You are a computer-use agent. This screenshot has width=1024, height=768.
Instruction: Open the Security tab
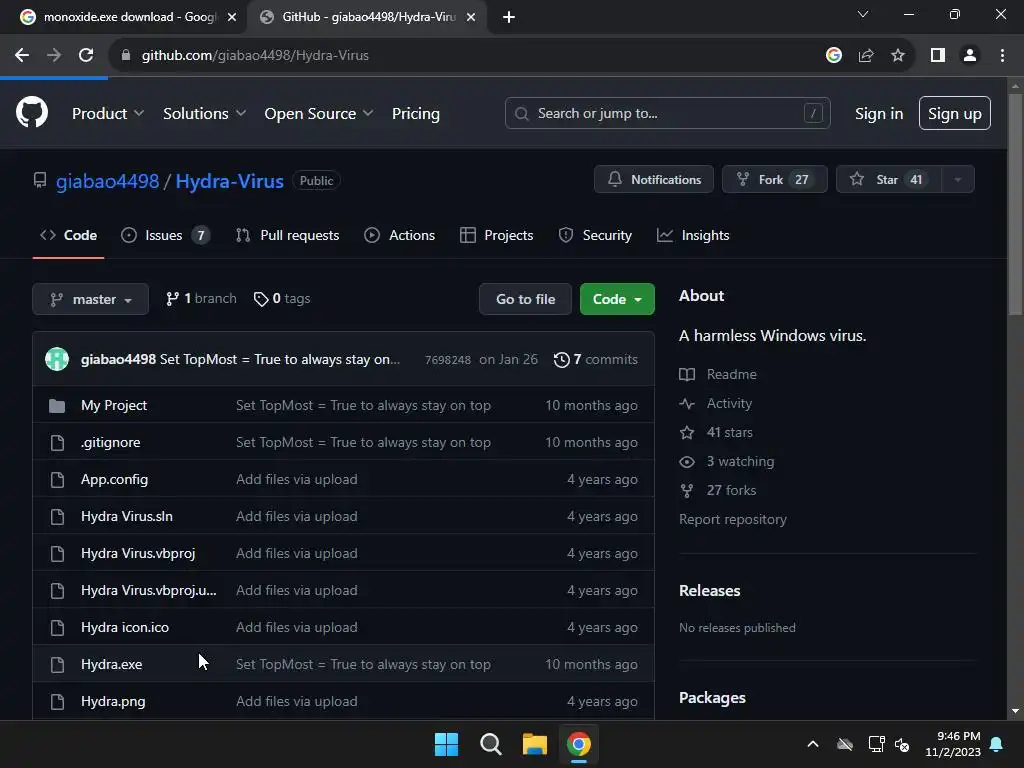coord(595,235)
